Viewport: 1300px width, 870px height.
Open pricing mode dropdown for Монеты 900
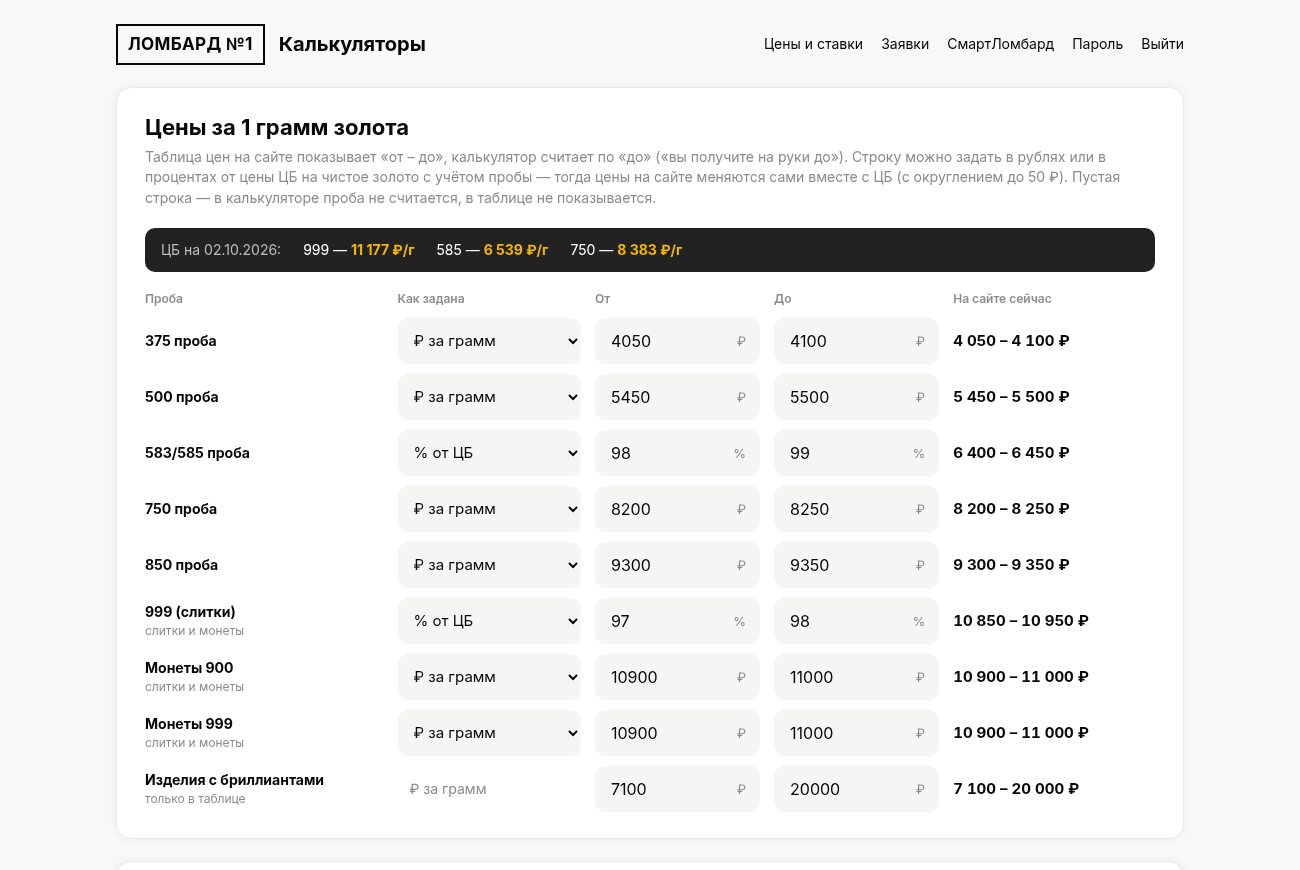[x=489, y=677]
